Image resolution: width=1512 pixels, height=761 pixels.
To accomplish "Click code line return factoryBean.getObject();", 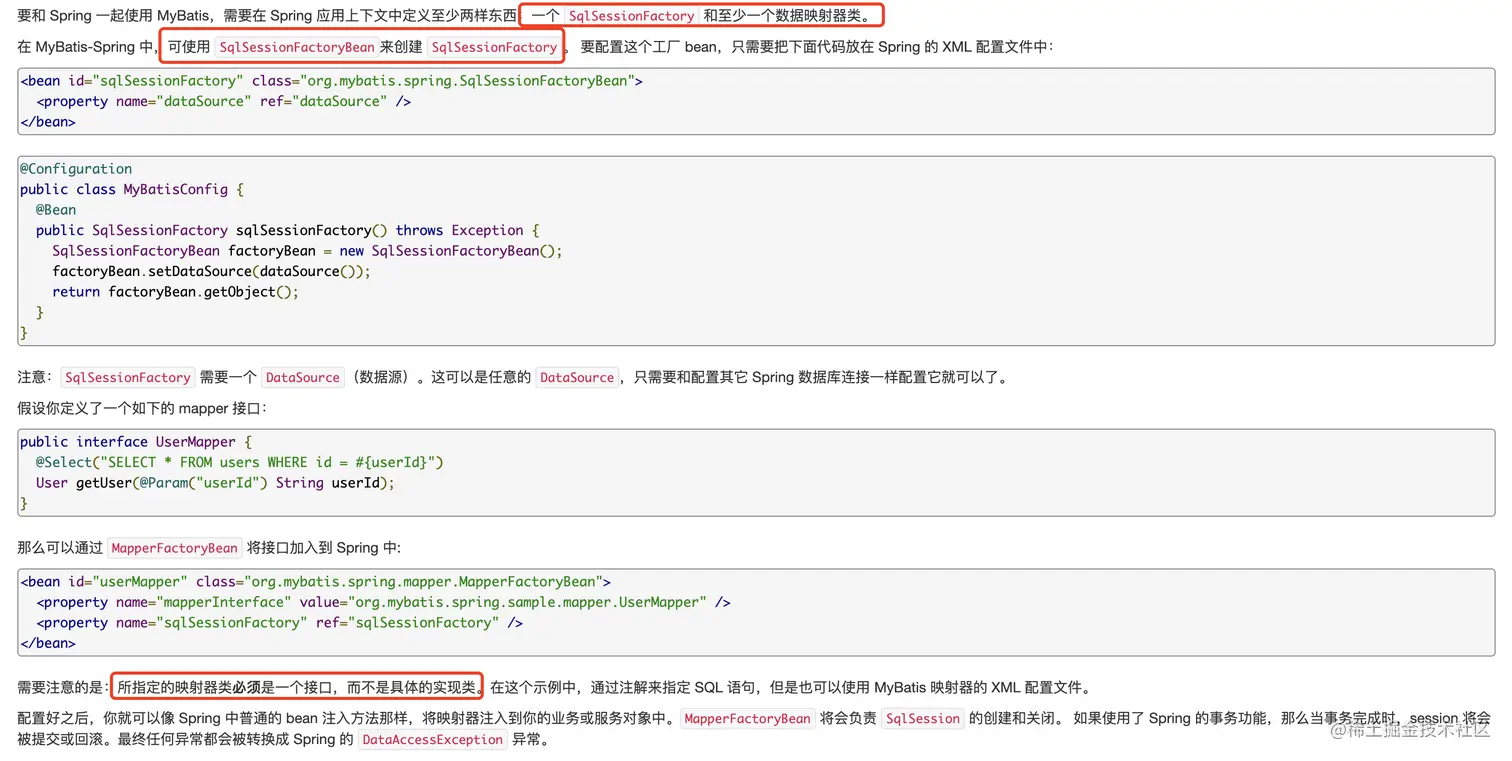I will 176,292.
